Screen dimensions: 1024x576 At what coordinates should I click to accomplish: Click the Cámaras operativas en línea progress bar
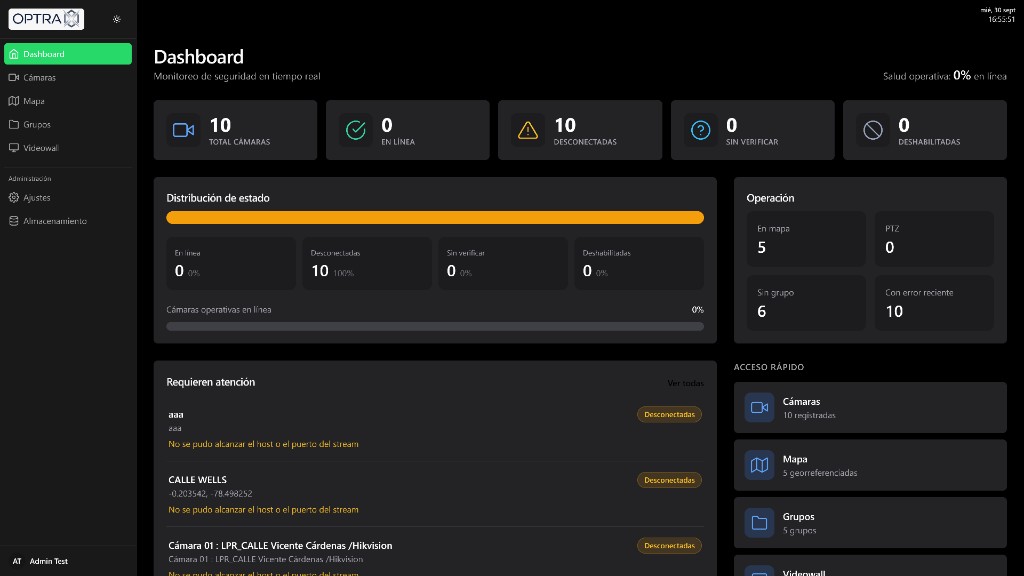pos(435,327)
